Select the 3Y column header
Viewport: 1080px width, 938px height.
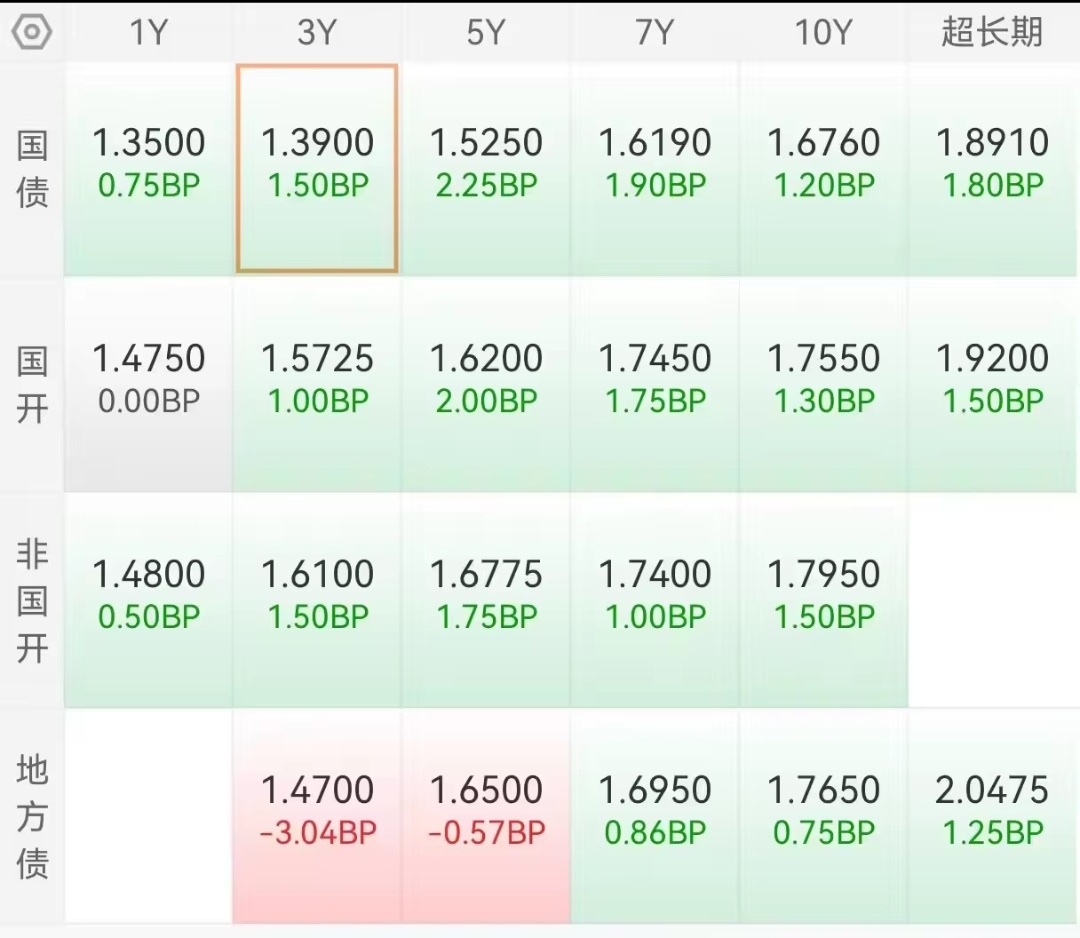pyautogui.click(x=317, y=32)
